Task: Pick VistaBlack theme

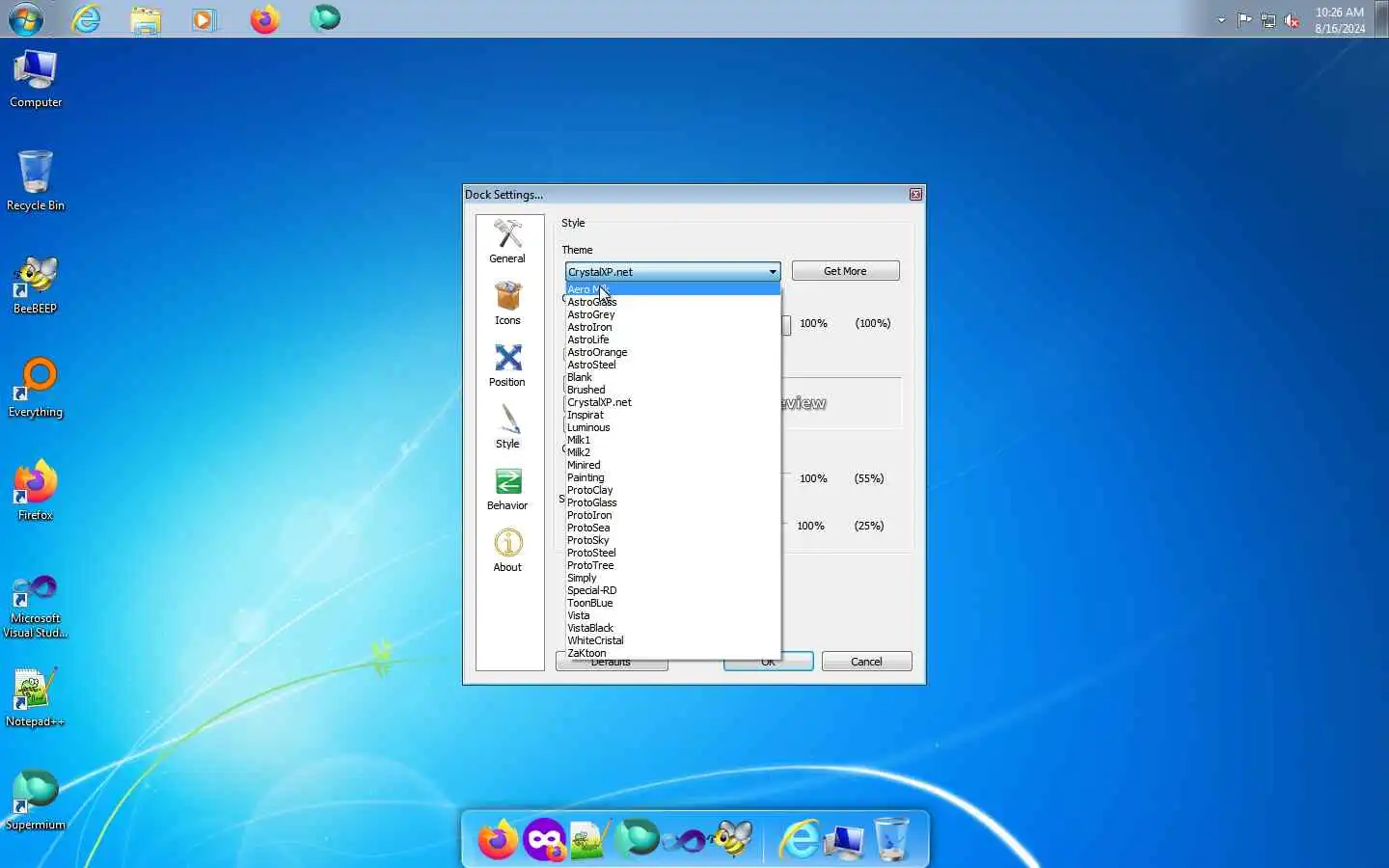Action: point(672,628)
